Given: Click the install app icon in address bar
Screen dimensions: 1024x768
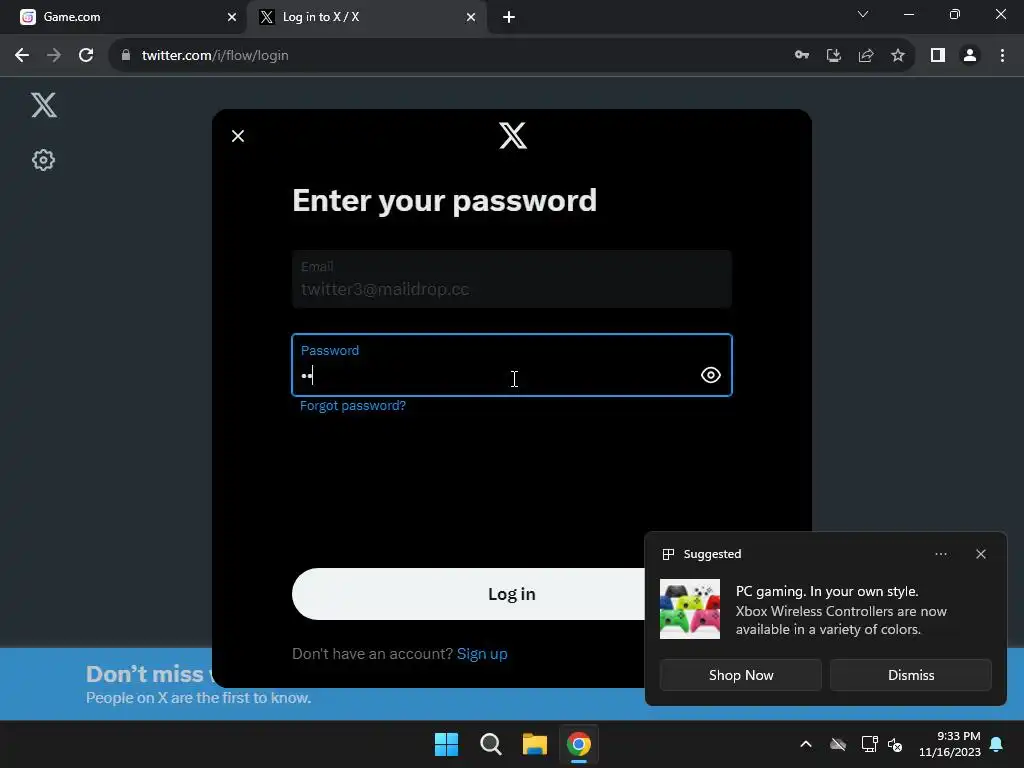Looking at the screenshot, I should pyautogui.click(x=834, y=56).
